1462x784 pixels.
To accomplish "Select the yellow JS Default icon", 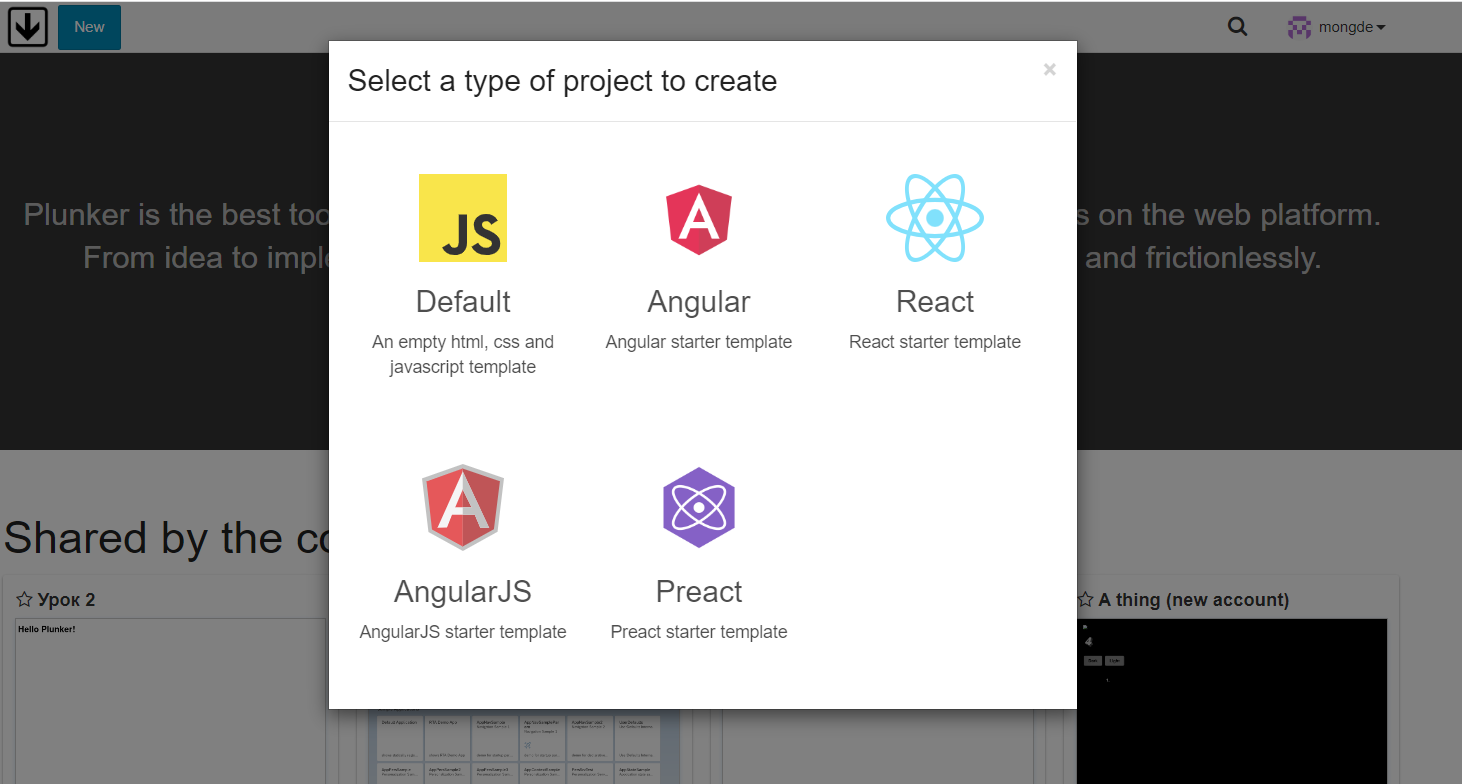I will 462,218.
